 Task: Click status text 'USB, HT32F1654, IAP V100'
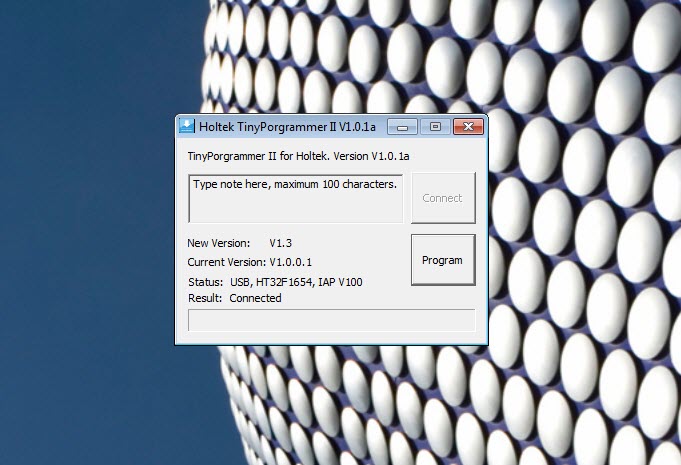(296, 282)
